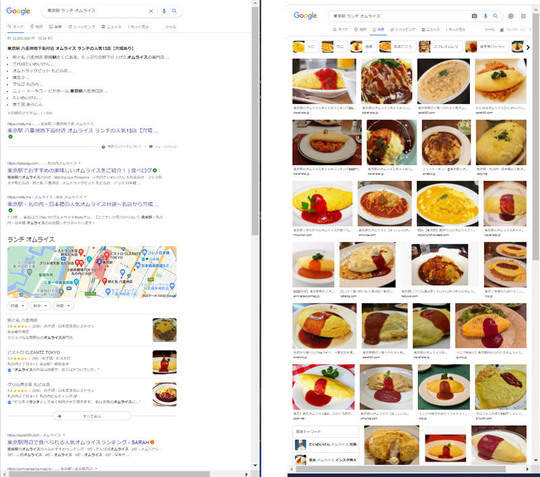The width and height of the screenshot is (540, 477).
Task: Open the SARAH omurice ranking result link
Action: click(x=79, y=442)
